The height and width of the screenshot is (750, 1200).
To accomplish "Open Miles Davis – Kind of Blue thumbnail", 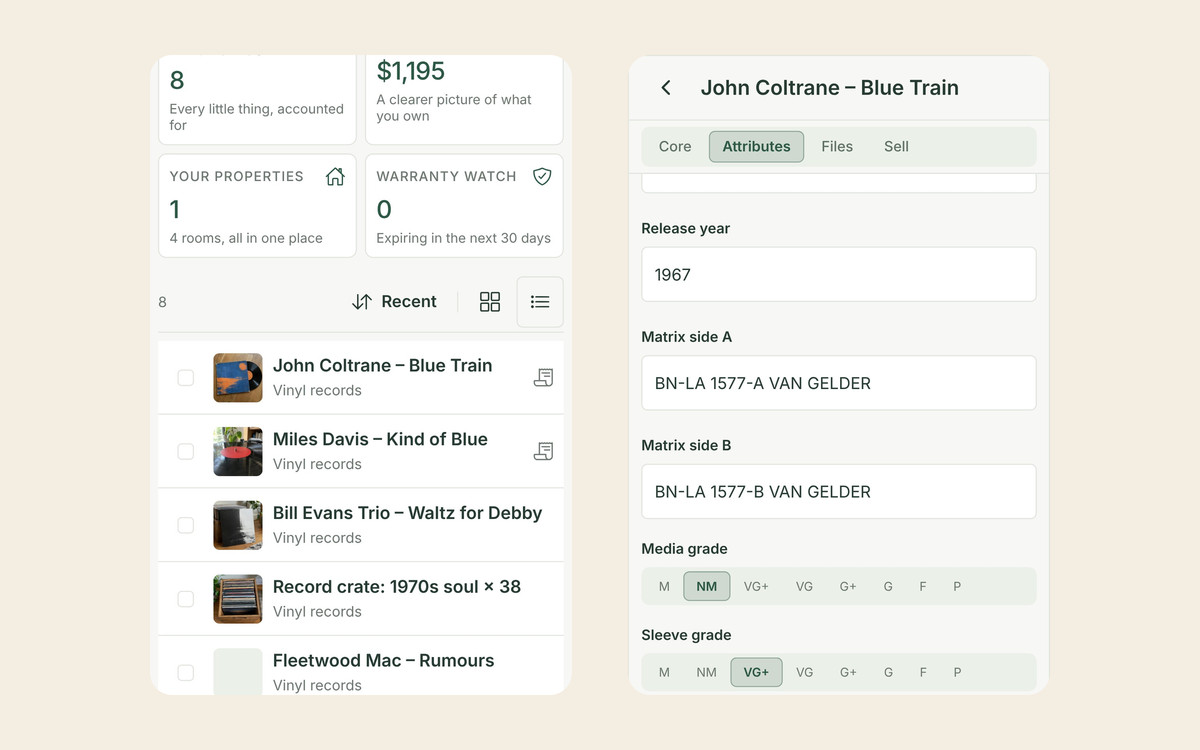I will coord(238,451).
